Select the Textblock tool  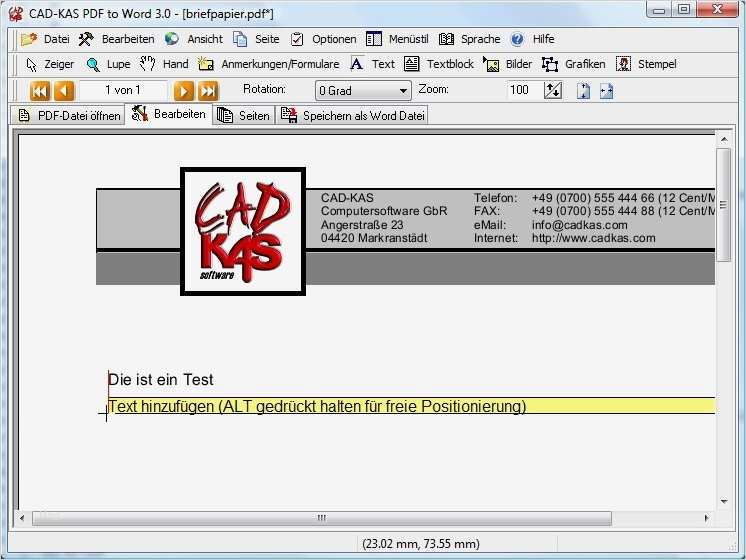click(439, 64)
